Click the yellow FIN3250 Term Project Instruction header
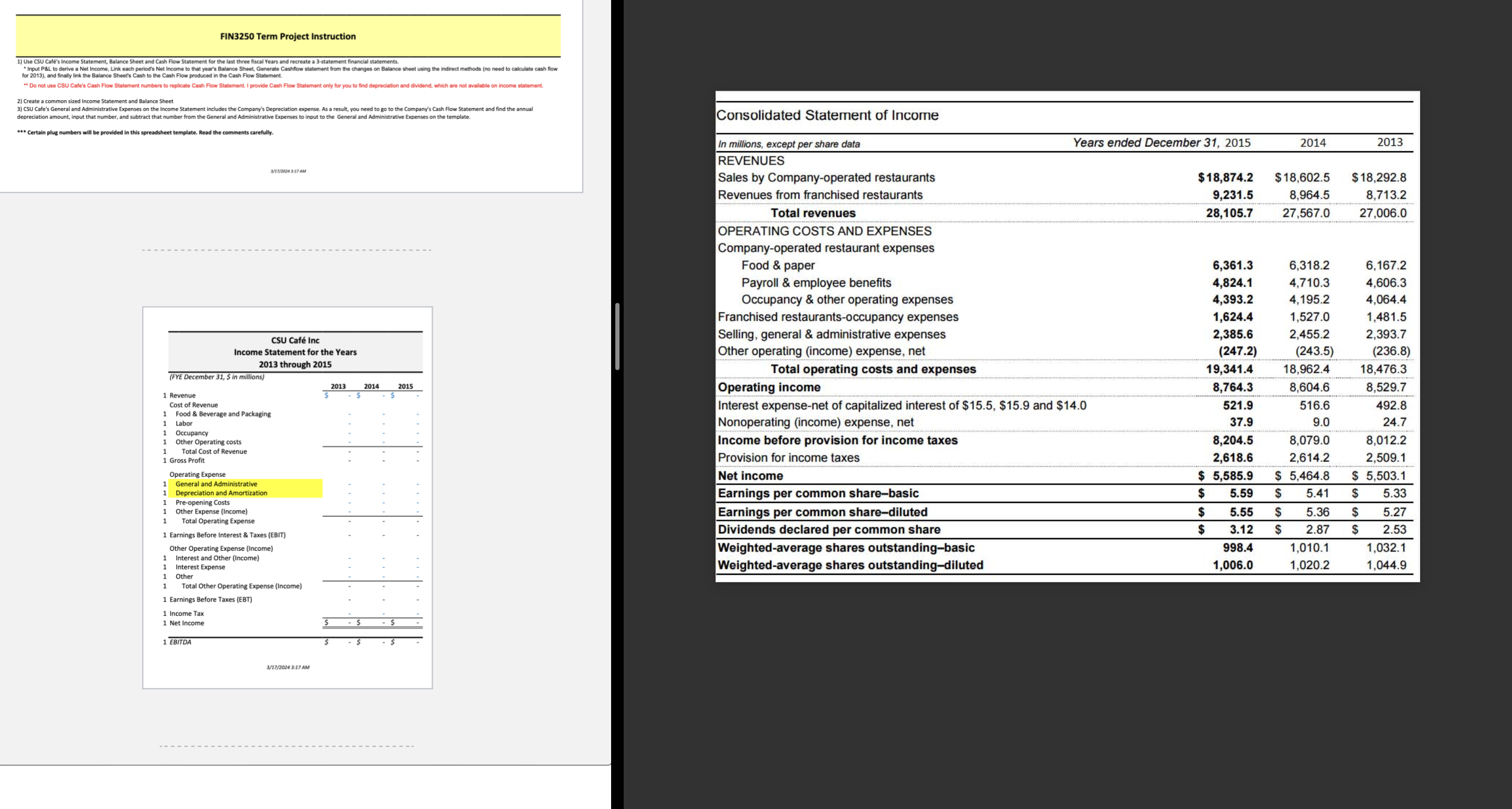Screen dimensions: 1512x809 [x=288, y=36]
